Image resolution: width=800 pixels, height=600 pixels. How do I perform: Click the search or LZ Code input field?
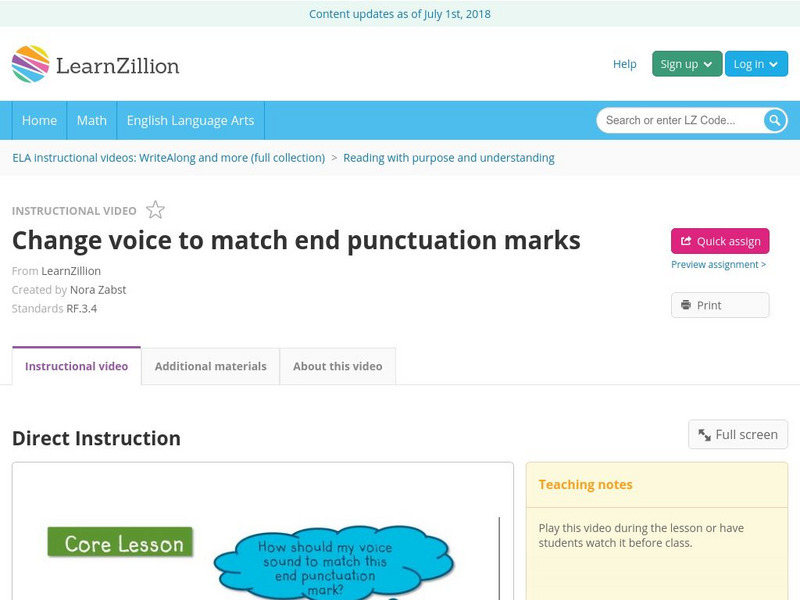(670, 120)
